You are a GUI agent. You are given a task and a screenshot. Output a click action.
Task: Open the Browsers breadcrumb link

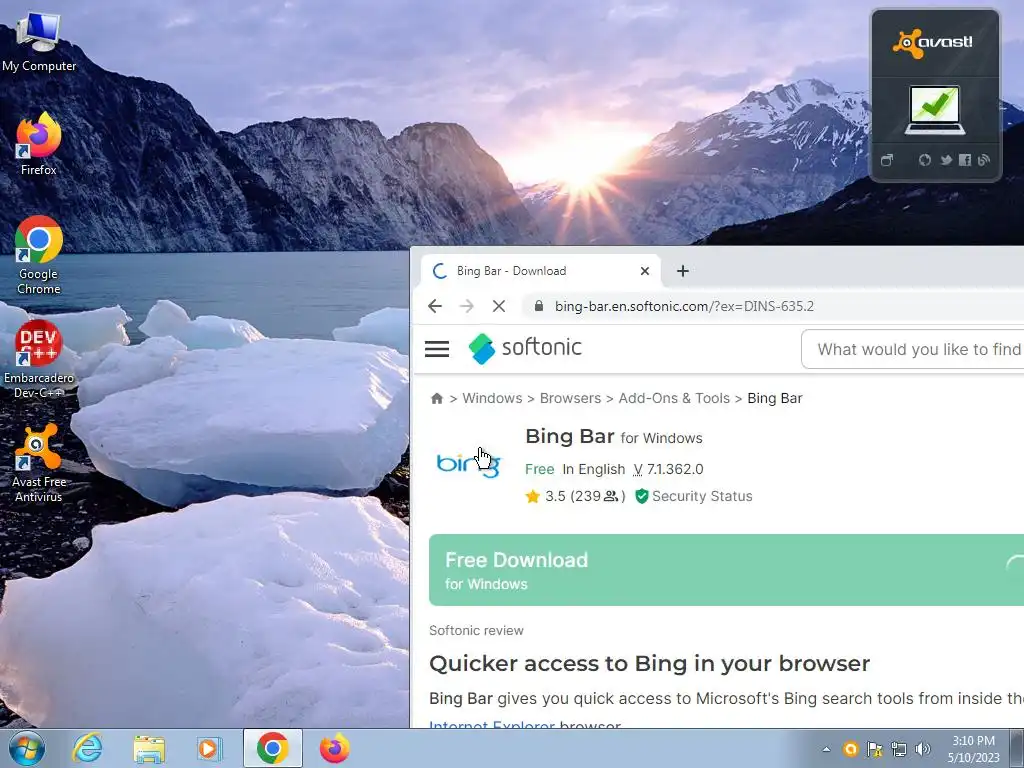(x=570, y=398)
